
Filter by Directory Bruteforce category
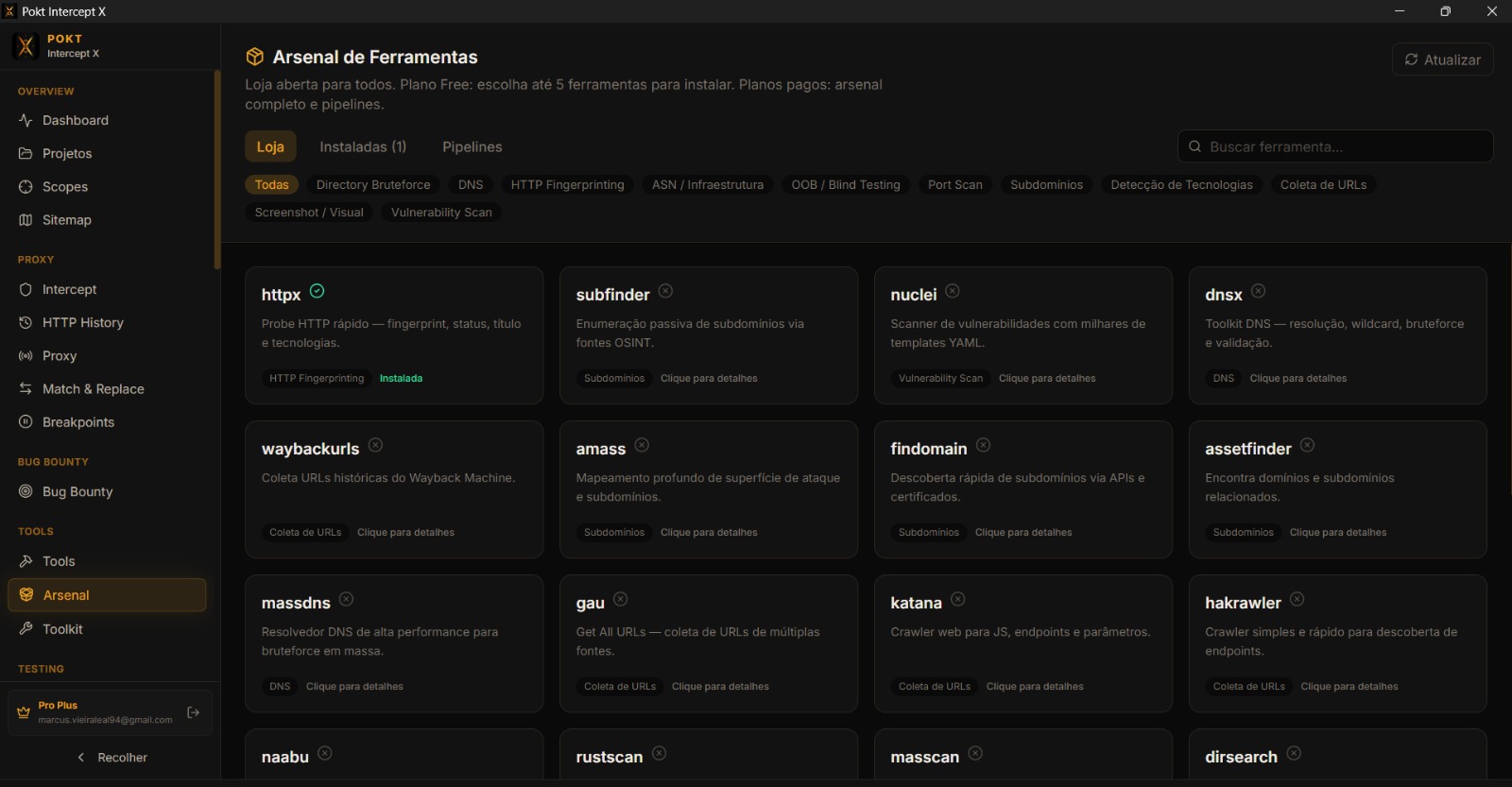373,185
